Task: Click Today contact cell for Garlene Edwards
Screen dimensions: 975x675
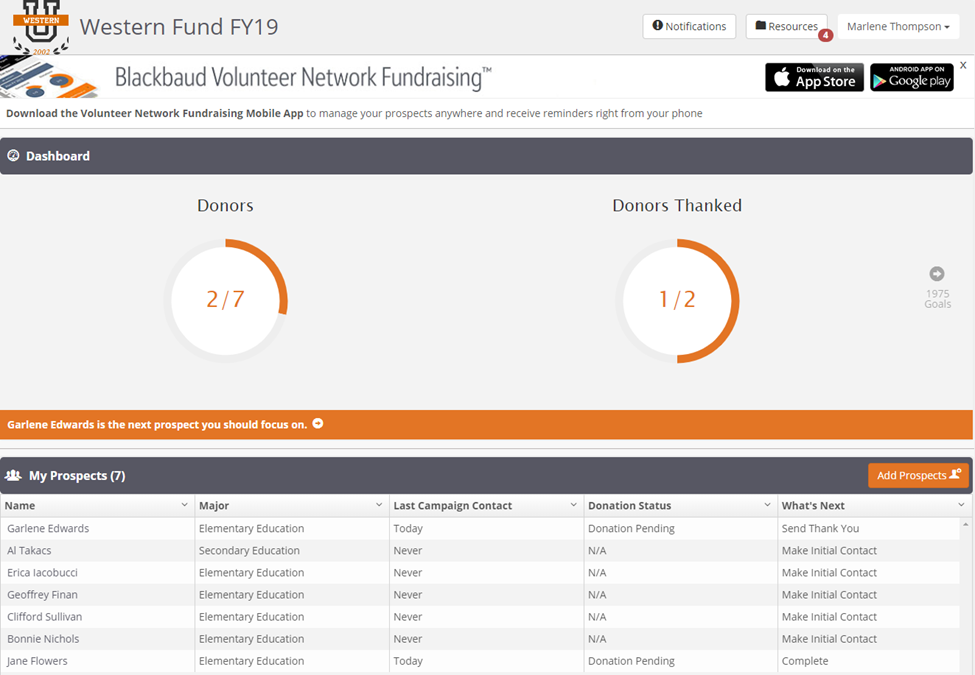Action: coord(408,528)
